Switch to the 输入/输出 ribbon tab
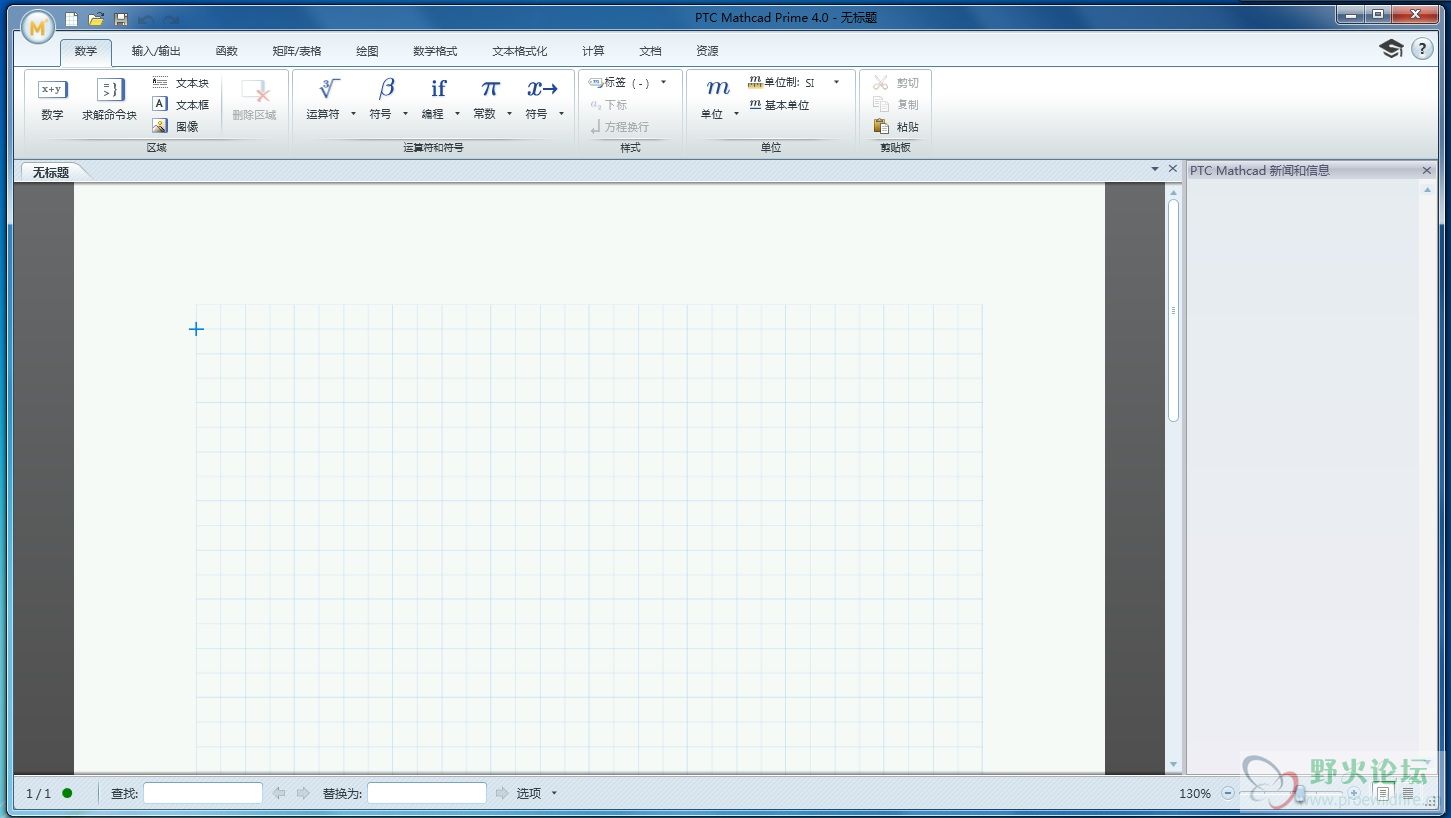 (x=156, y=51)
